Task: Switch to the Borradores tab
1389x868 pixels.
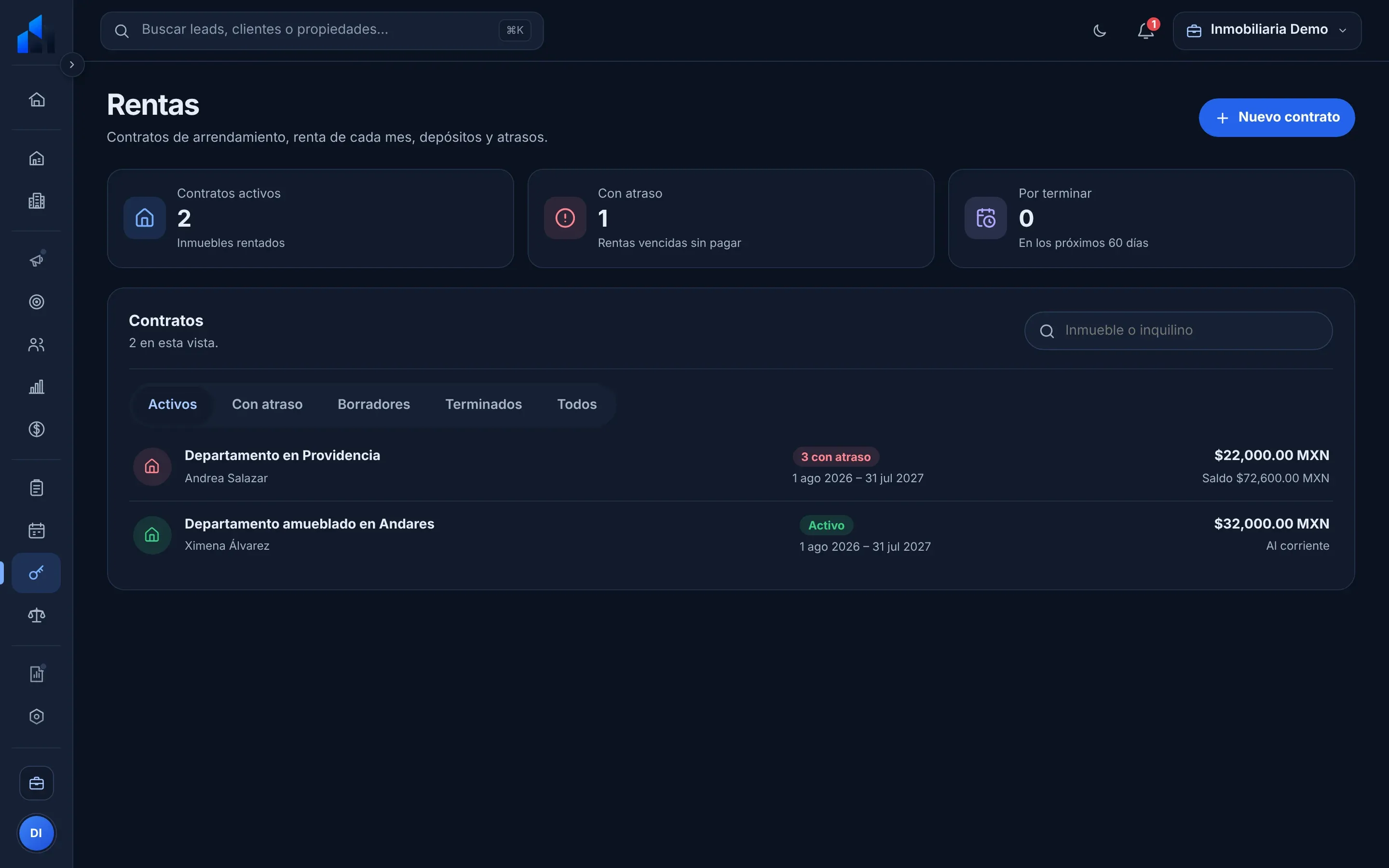Action: [374, 405]
